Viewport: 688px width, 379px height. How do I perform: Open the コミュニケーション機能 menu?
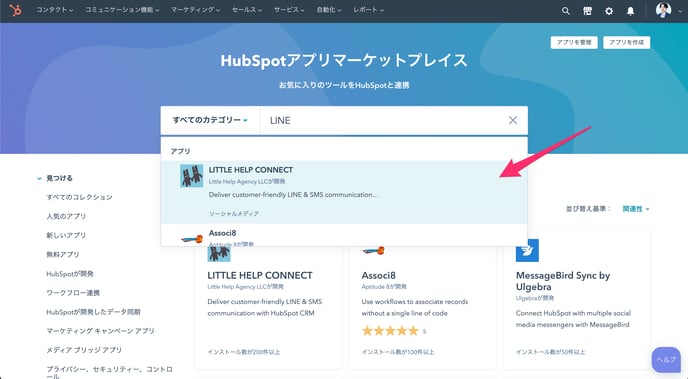(x=122, y=10)
